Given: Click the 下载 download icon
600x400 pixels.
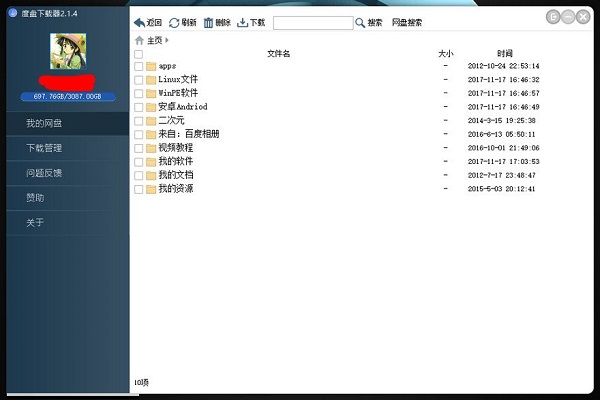Looking at the screenshot, I should (x=242, y=22).
